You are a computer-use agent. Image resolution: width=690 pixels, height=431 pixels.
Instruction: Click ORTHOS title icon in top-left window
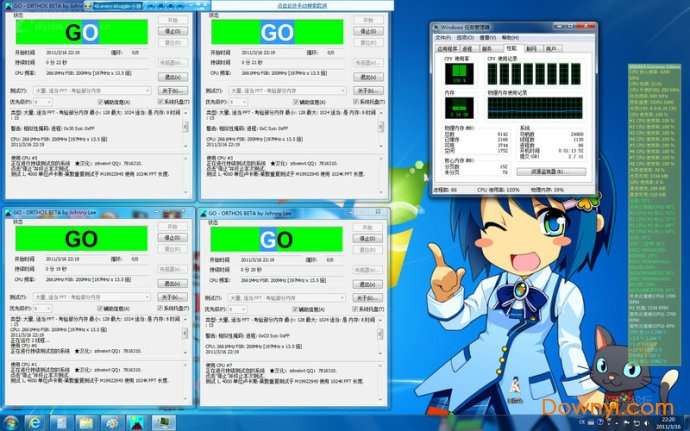pos(8,5)
